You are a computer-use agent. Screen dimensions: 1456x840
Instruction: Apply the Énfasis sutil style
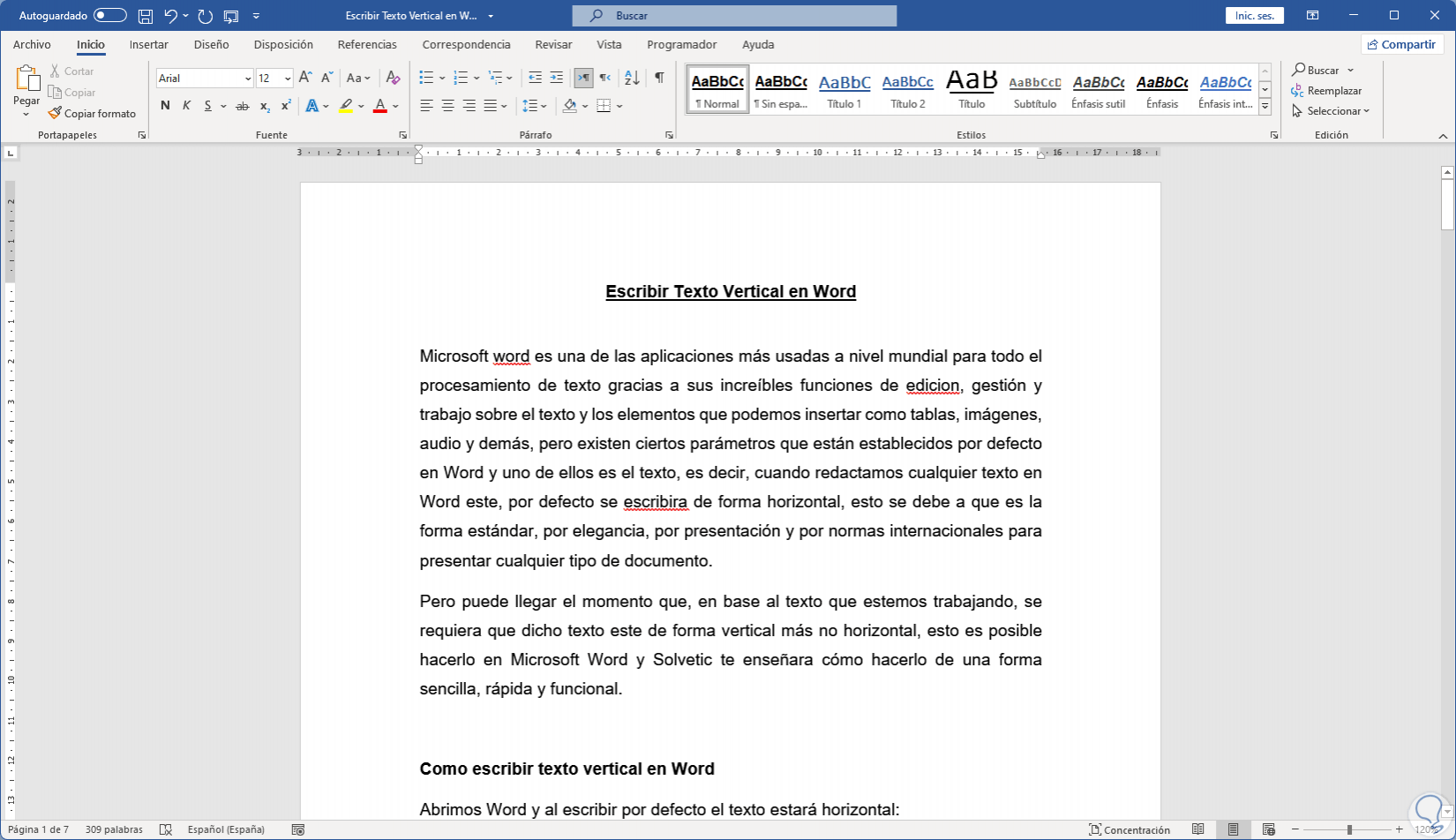1099,89
